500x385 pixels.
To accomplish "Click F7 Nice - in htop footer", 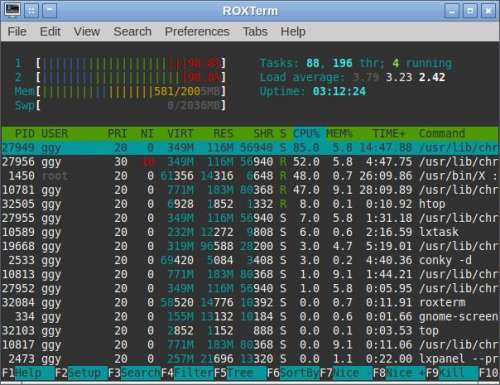I will click(346, 373).
